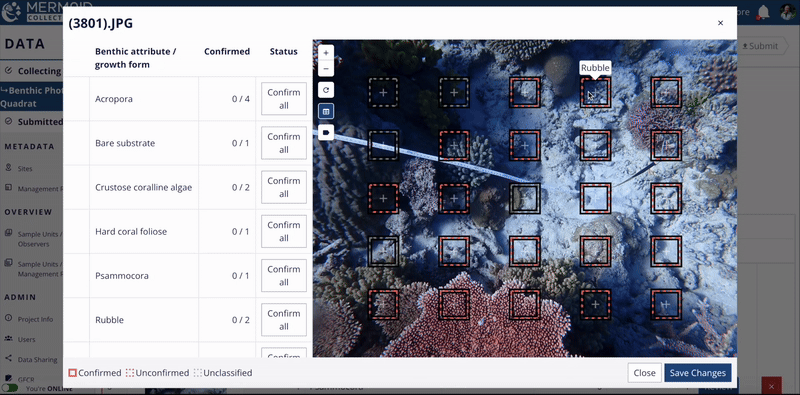Click the Project Info icon

tap(8, 318)
